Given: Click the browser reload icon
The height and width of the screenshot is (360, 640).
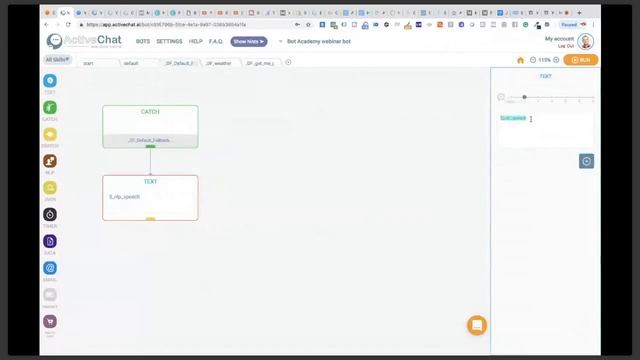Looking at the screenshot, I should click(68, 24).
